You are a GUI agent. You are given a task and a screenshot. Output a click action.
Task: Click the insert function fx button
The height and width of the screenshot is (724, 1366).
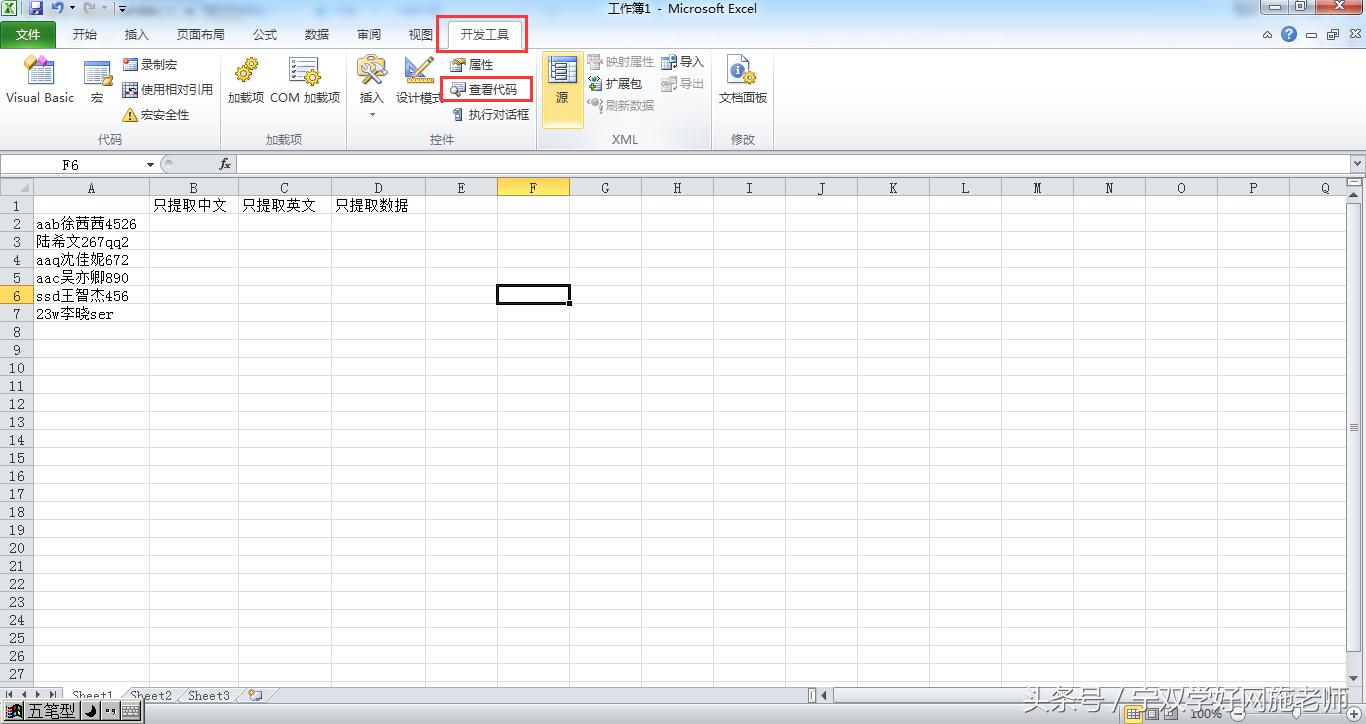[225, 165]
